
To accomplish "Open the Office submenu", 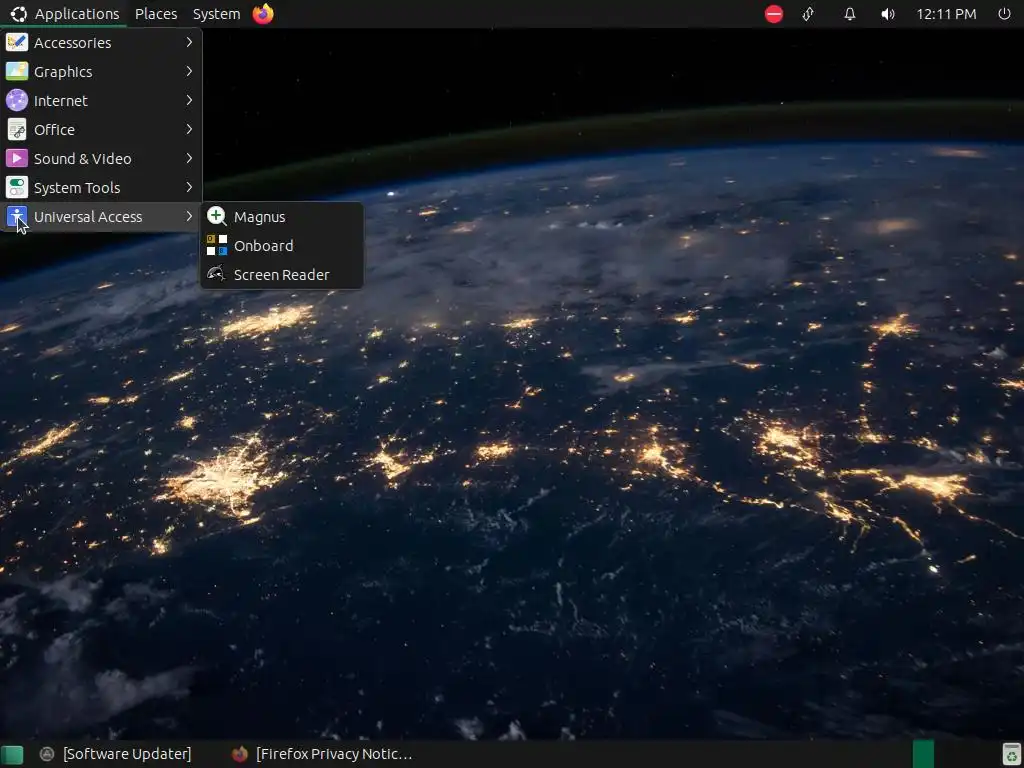I will [101, 129].
